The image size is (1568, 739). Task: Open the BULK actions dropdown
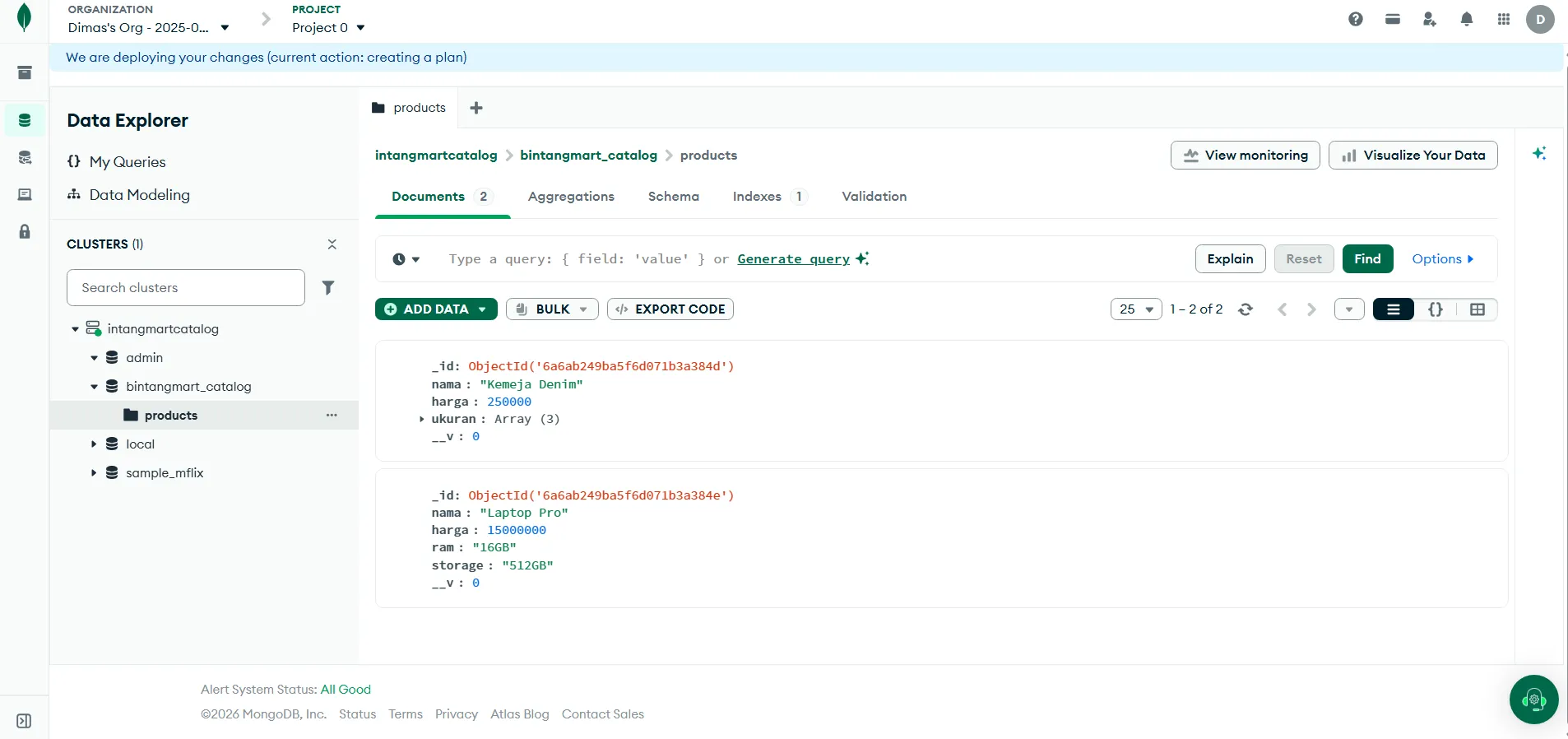click(552, 309)
